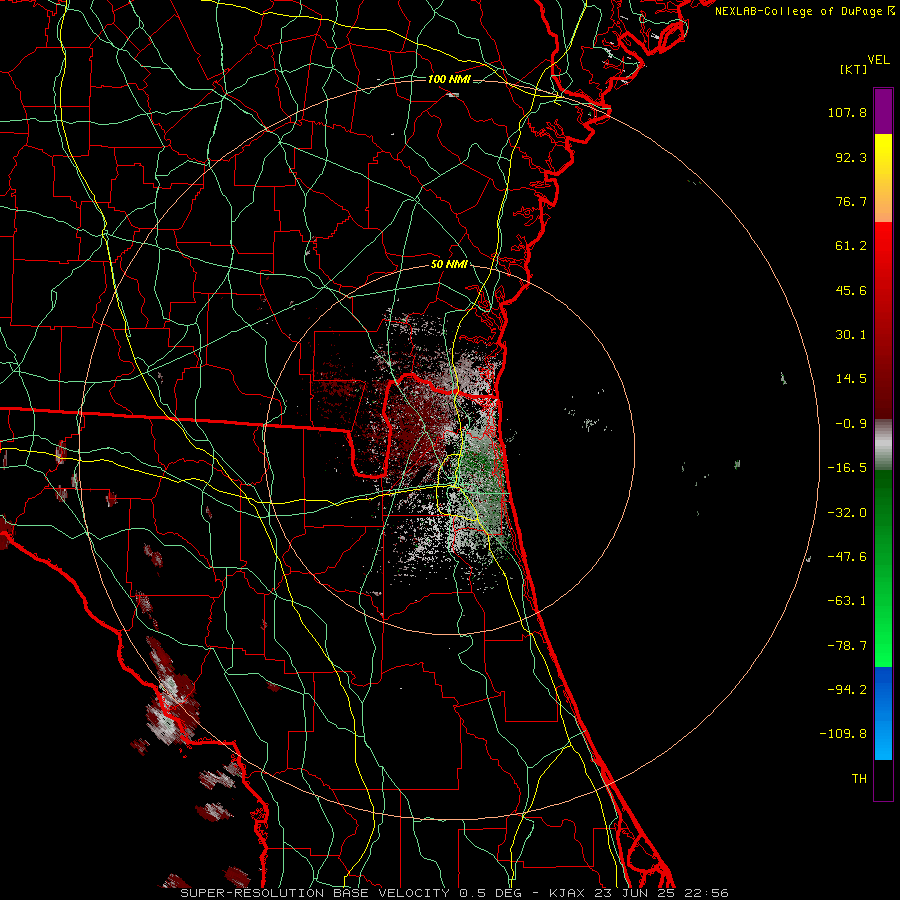Click the purple segment of velocity color bar
This screenshot has width=900, height=900.
coord(883,111)
